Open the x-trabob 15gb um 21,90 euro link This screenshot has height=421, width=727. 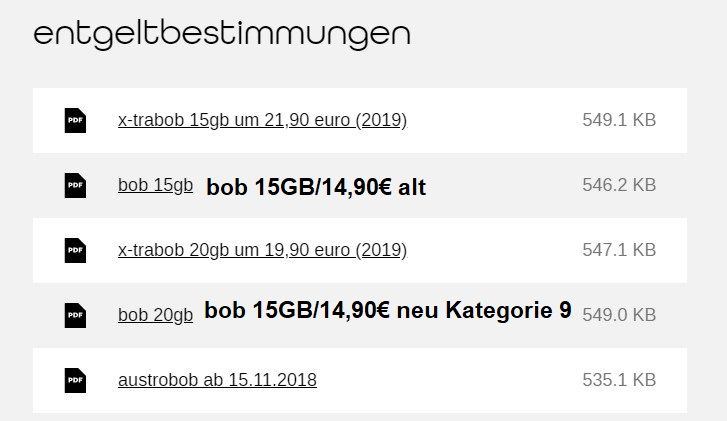point(262,120)
